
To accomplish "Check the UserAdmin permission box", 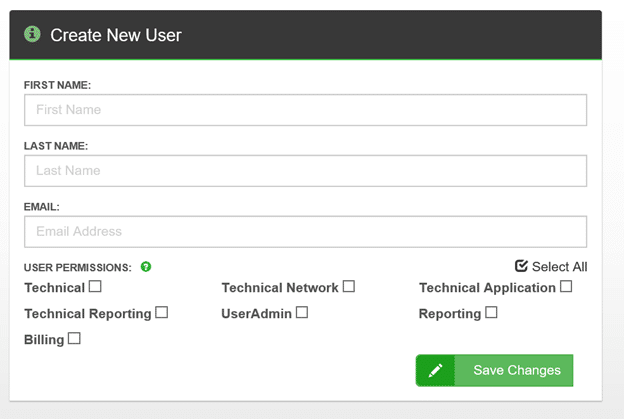I will tap(302, 312).
